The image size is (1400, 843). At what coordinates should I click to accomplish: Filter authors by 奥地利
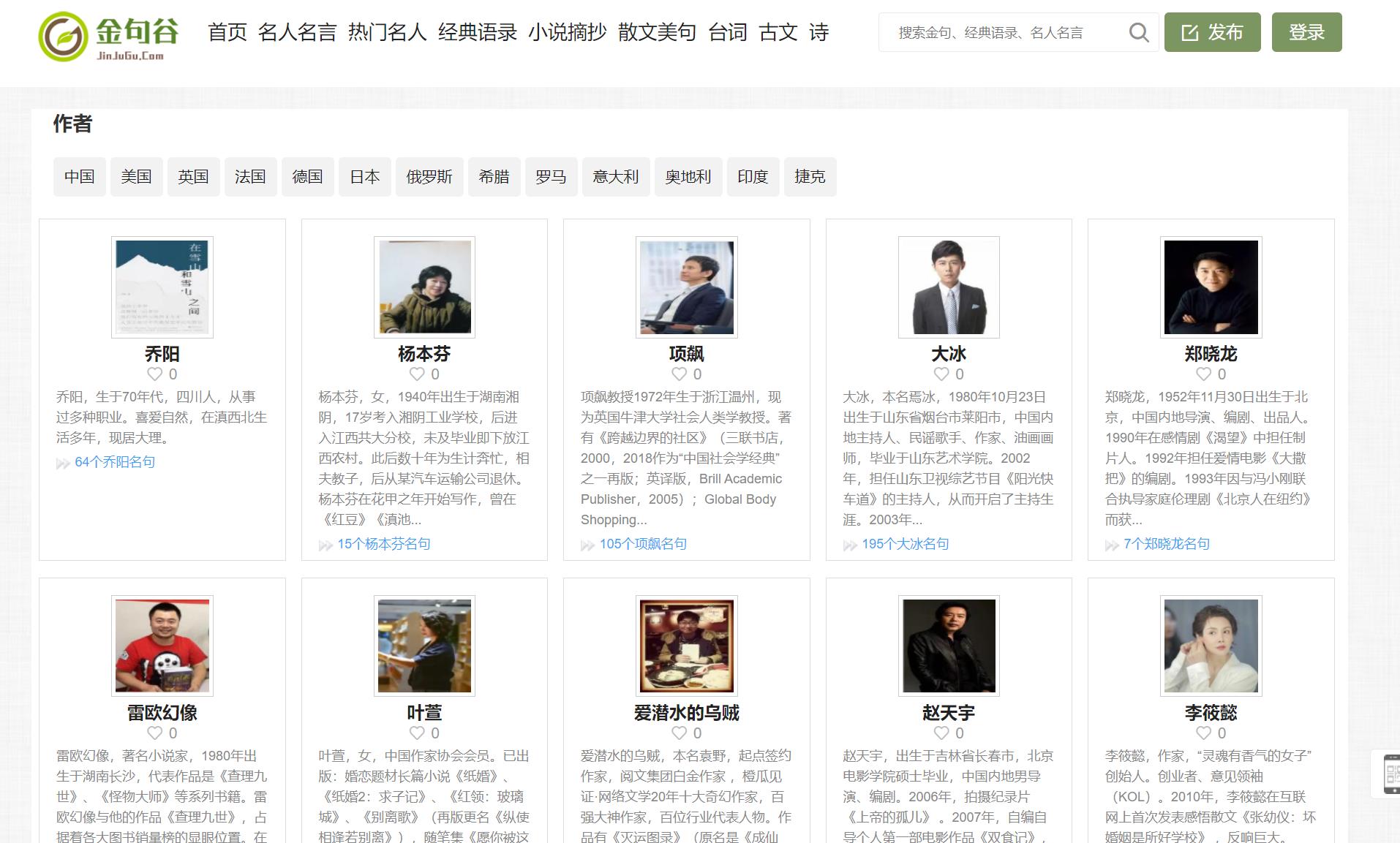coord(688,177)
